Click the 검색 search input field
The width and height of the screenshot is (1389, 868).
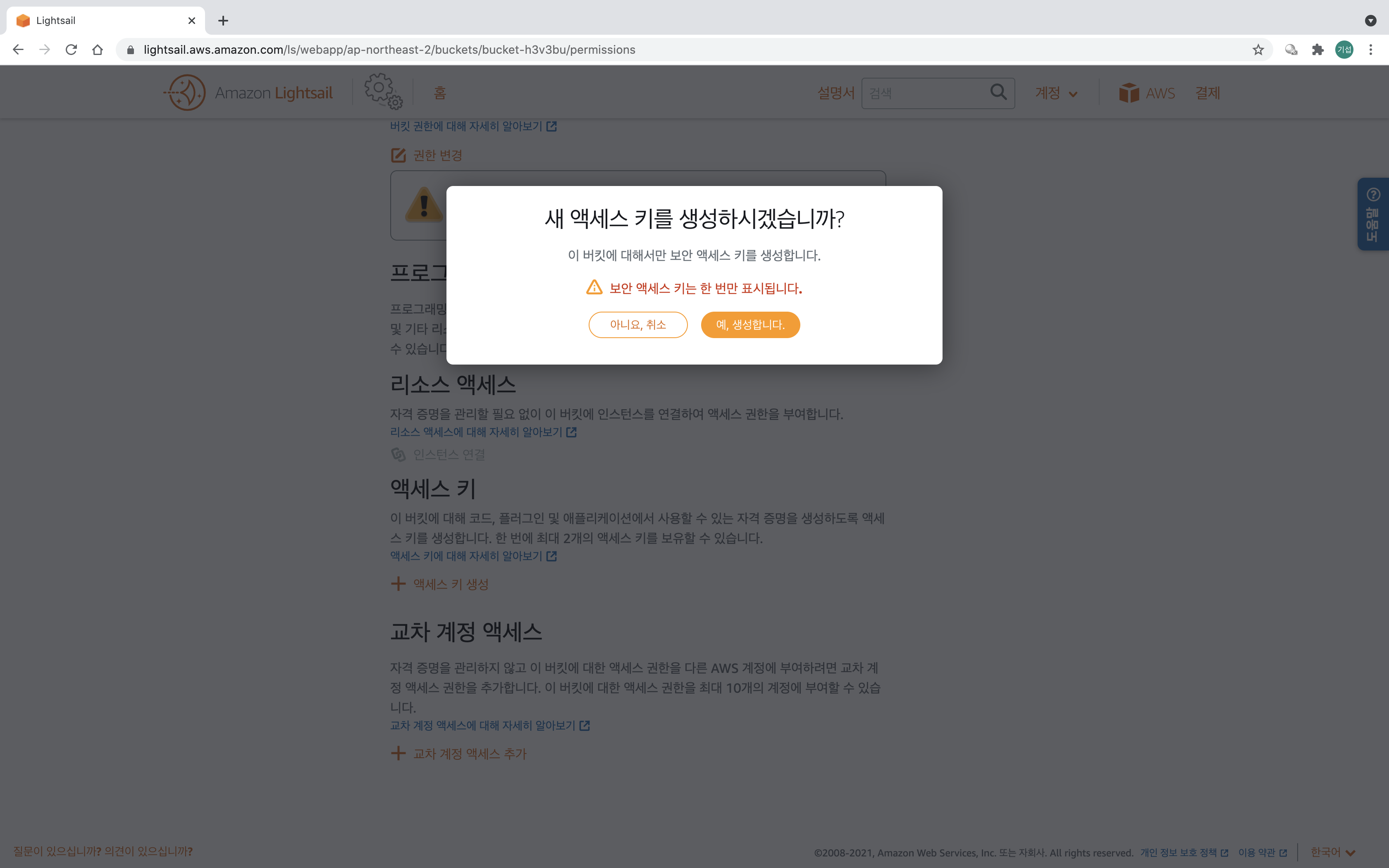(925, 93)
